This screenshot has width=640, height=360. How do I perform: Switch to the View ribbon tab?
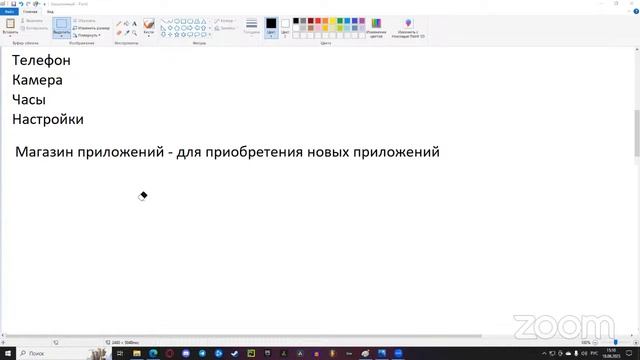(50, 12)
